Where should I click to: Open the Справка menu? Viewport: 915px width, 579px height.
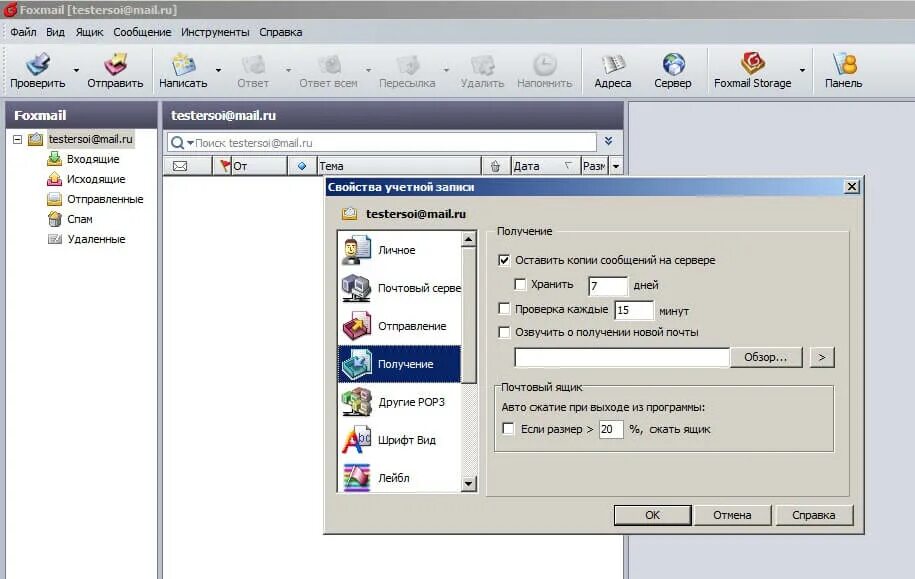point(281,32)
